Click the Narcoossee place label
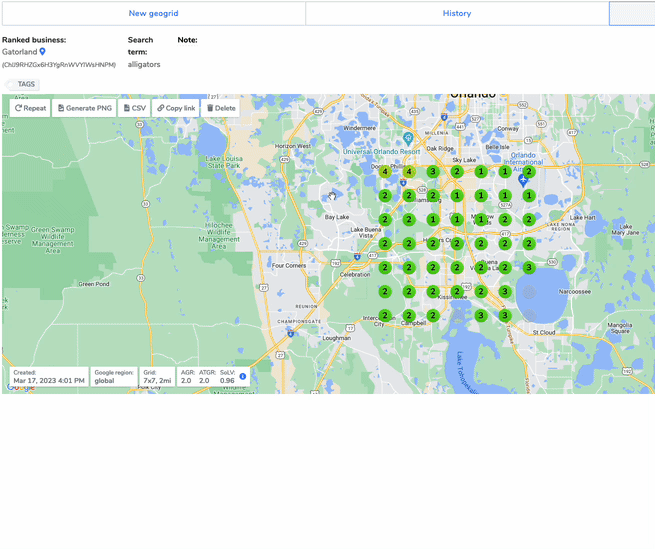 pyautogui.click(x=575, y=292)
